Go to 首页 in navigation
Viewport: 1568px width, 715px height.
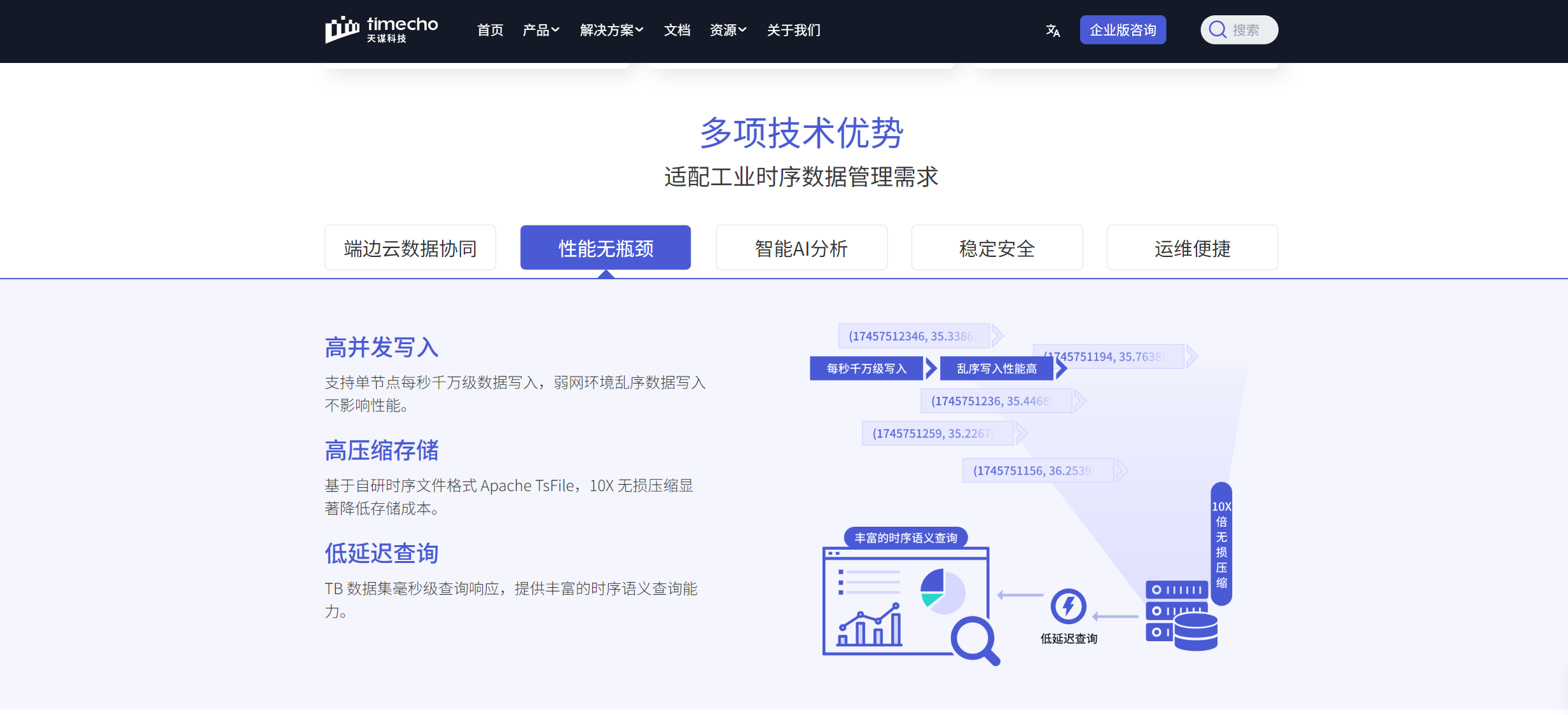coord(490,30)
